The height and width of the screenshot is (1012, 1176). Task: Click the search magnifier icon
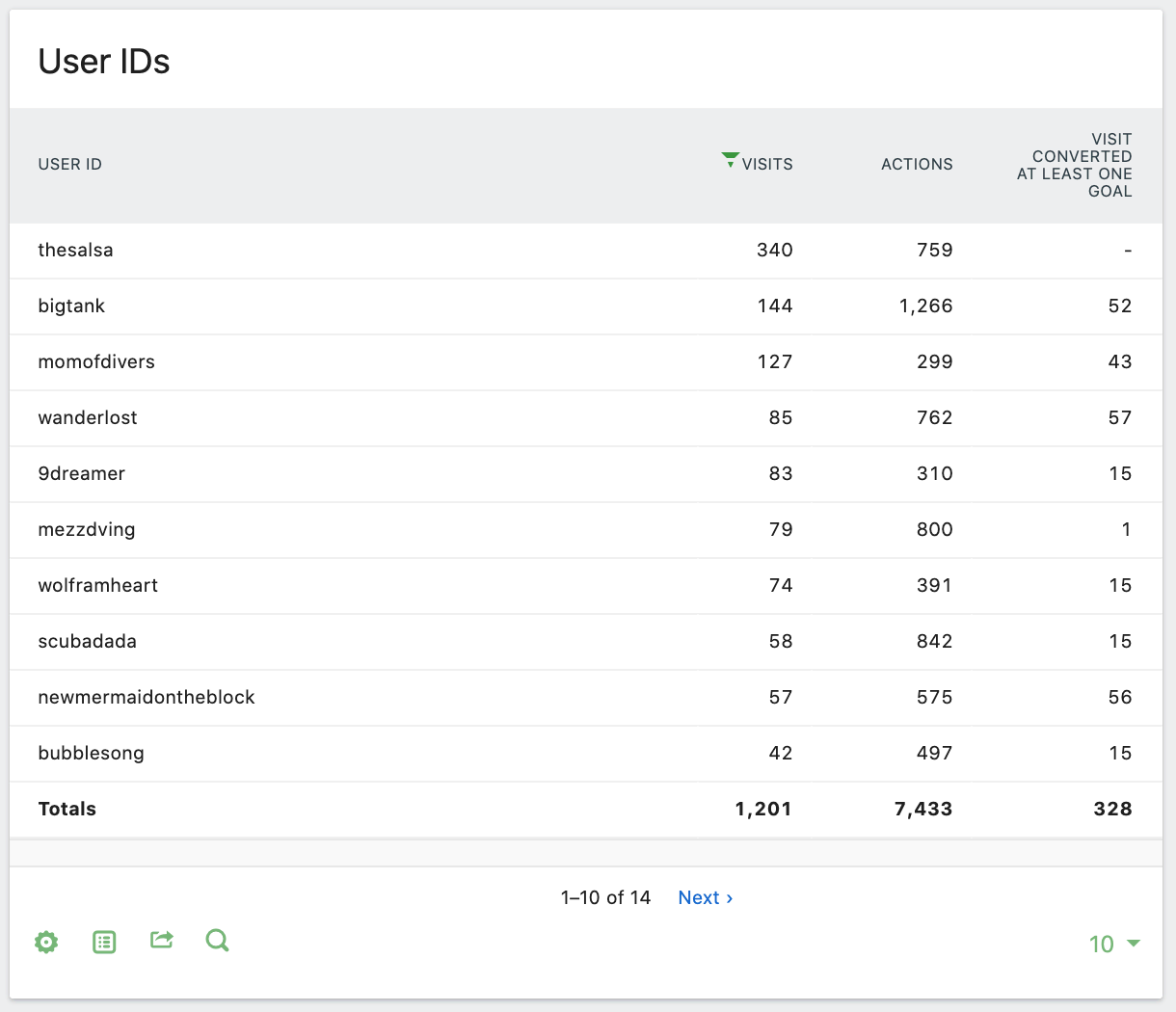[218, 941]
